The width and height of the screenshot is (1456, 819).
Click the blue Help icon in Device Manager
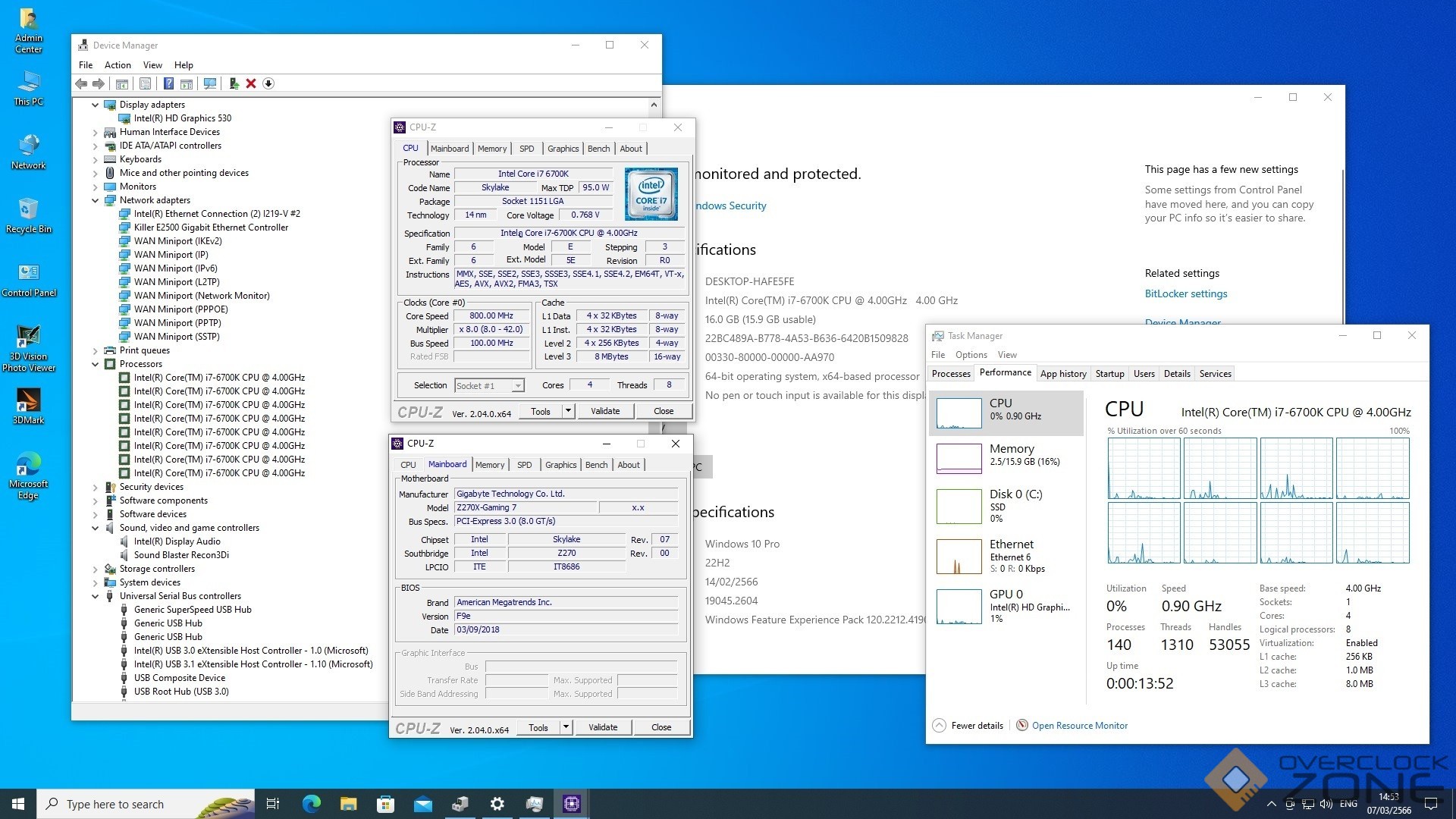(168, 83)
